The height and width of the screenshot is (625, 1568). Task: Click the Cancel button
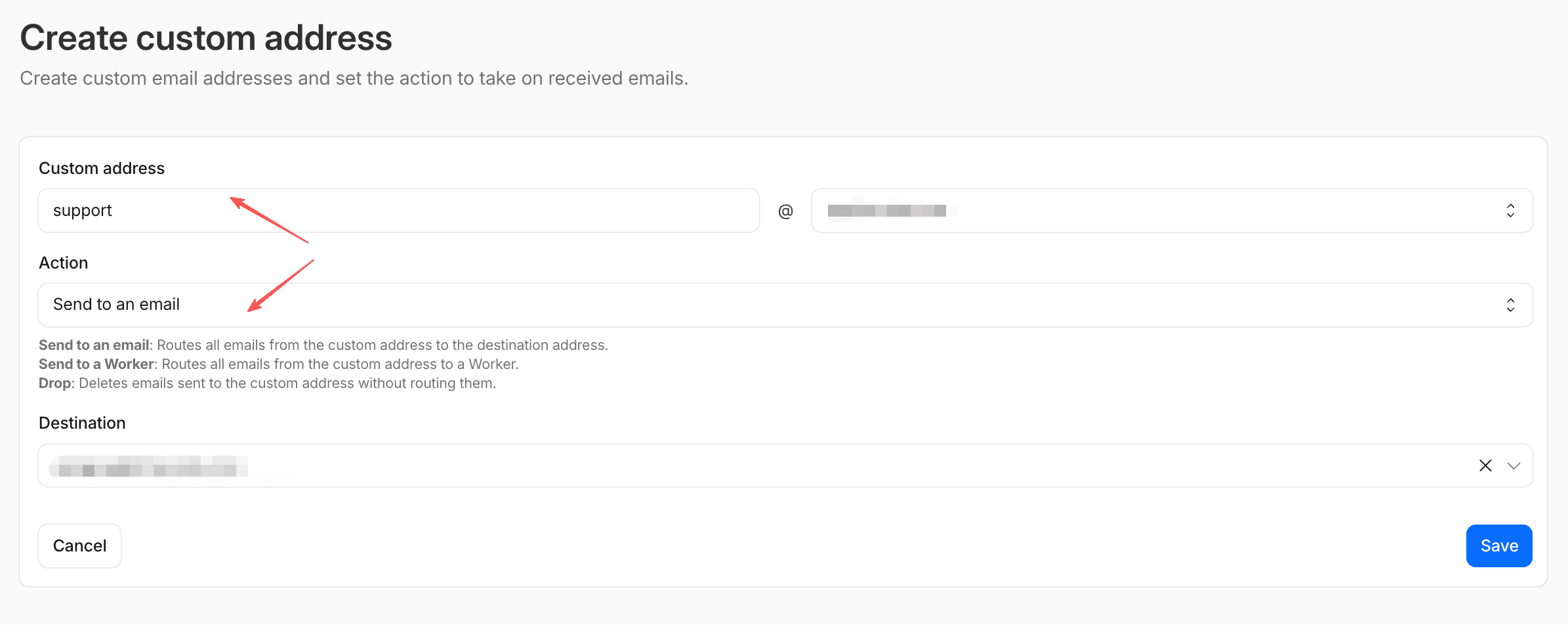(x=79, y=546)
